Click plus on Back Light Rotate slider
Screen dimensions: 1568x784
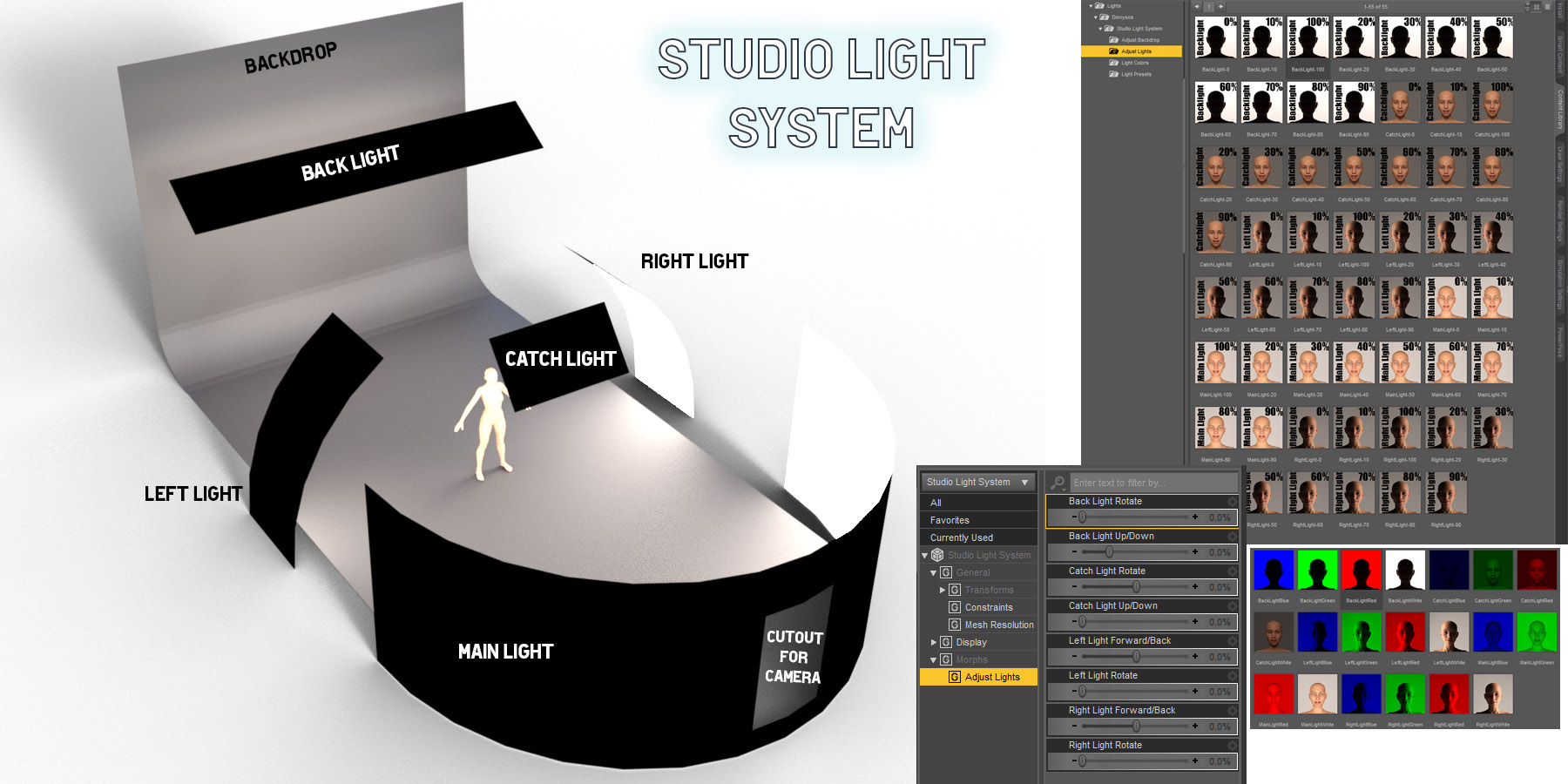[1195, 517]
